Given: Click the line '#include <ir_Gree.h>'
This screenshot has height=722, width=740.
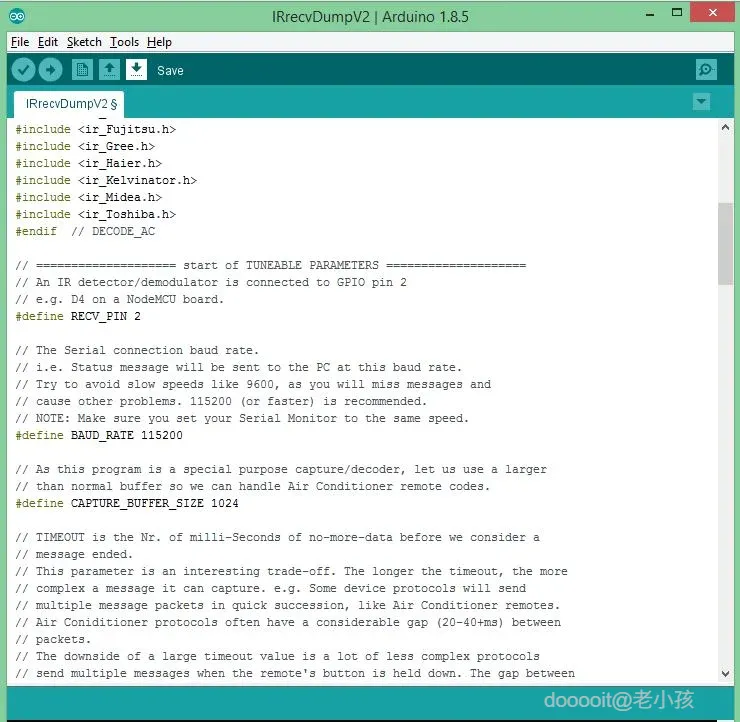Looking at the screenshot, I should coord(85,146).
